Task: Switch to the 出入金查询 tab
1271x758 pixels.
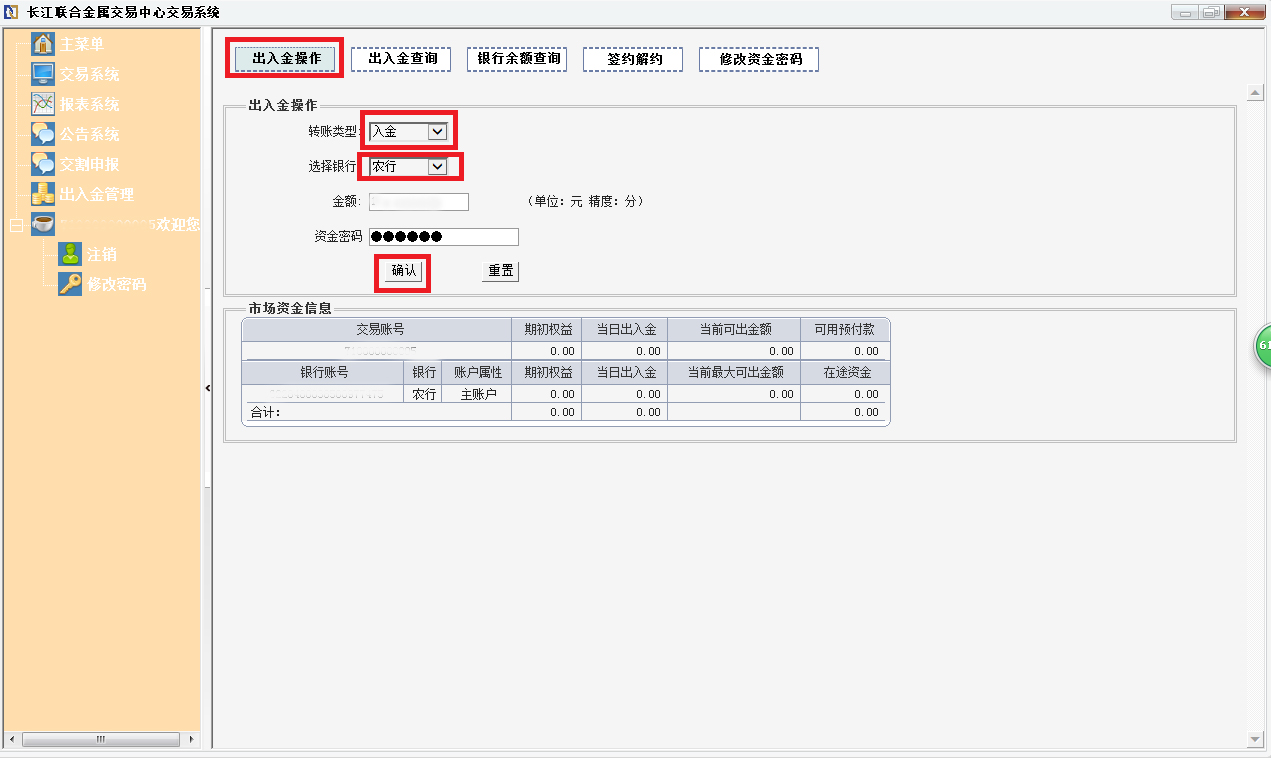Action: coord(402,59)
